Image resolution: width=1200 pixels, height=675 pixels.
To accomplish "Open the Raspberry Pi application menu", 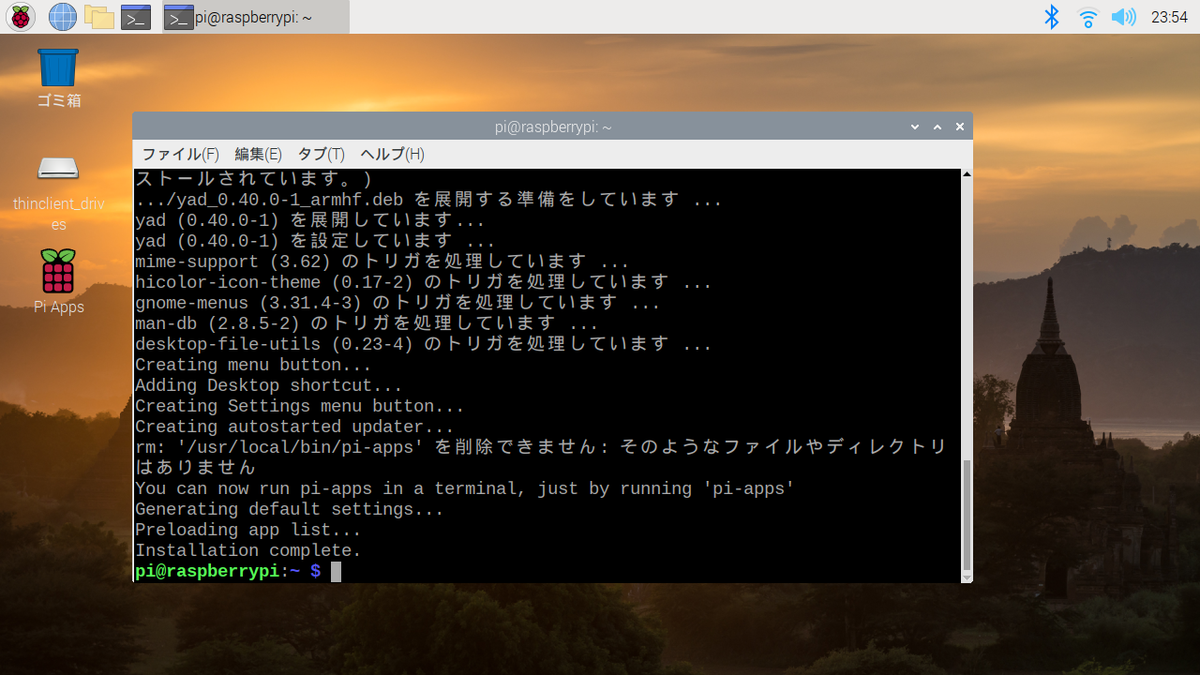I will [x=20, y=16].
